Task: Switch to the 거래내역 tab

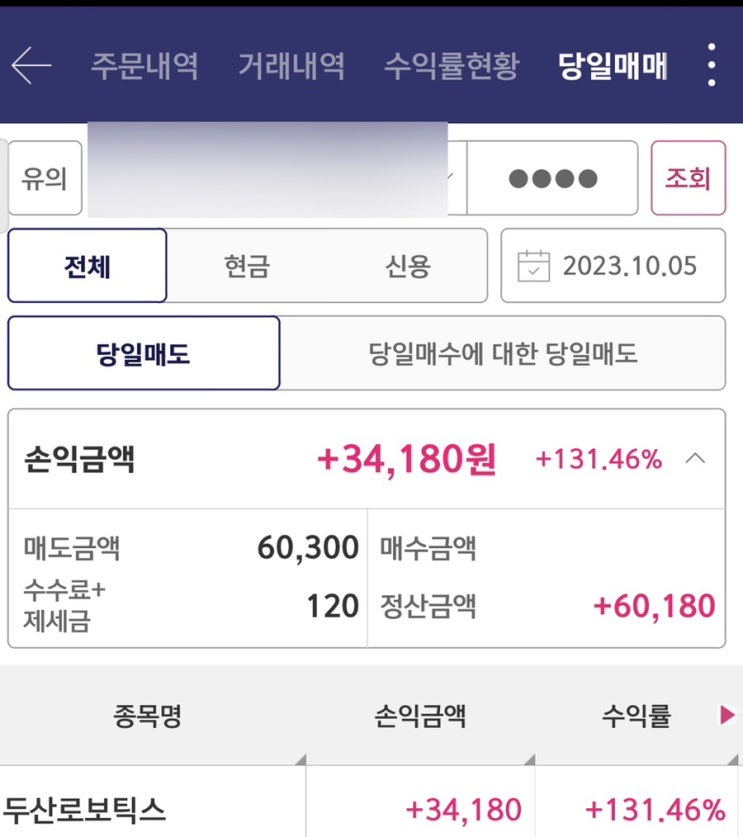Action: click(291, 66)
